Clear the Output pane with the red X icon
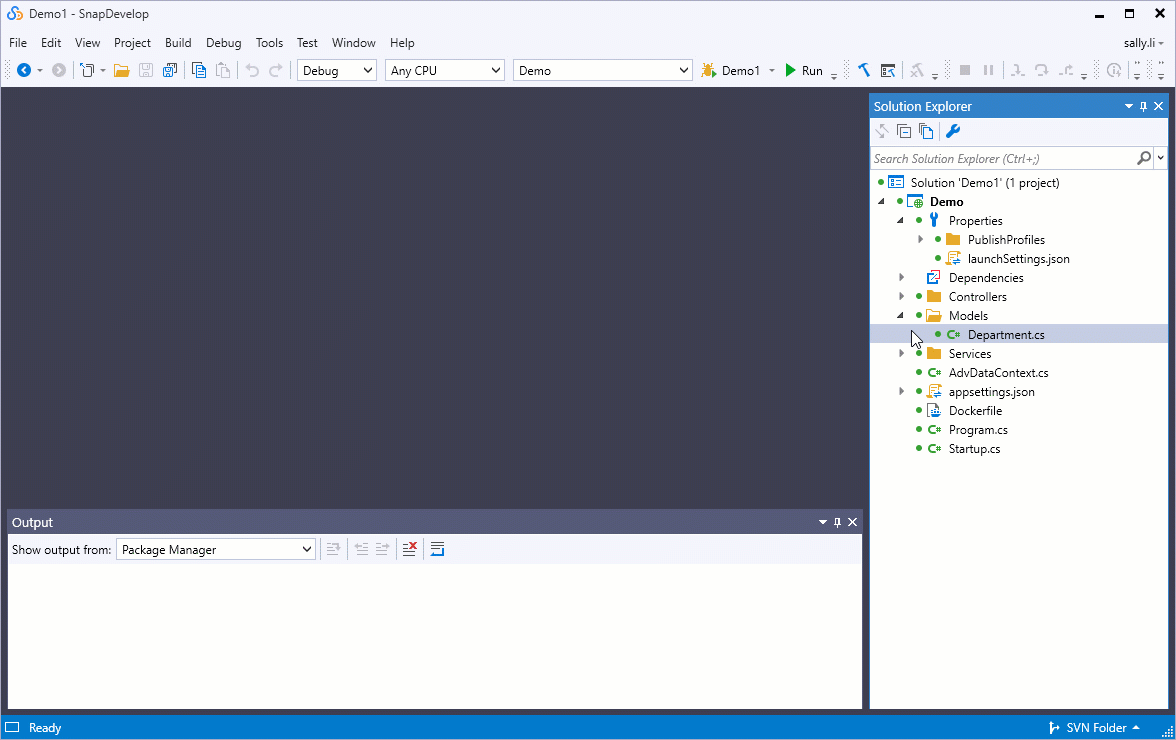The width and height of the screenshot is (1176, 740). [x=410, y=550]
